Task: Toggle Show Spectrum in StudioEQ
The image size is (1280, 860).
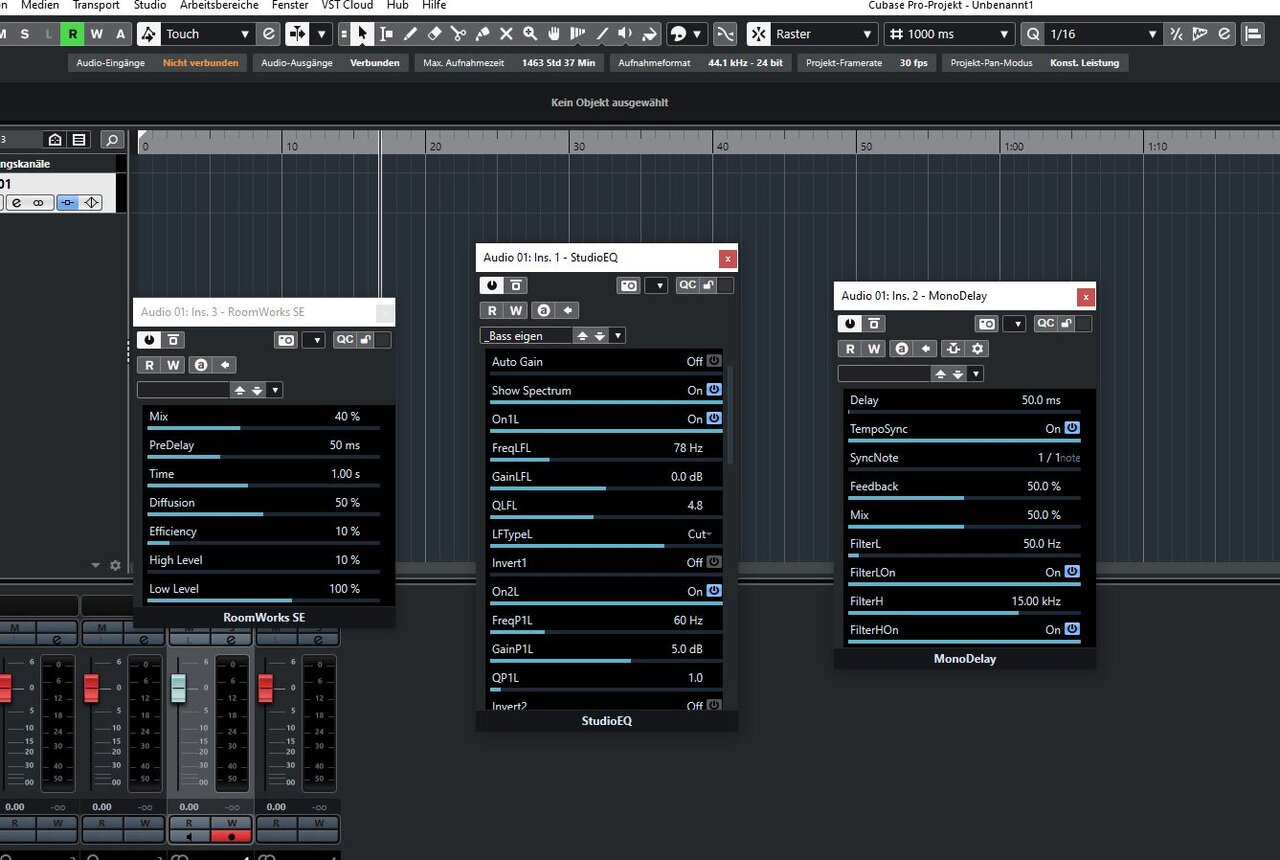Action: coord(714,390)
